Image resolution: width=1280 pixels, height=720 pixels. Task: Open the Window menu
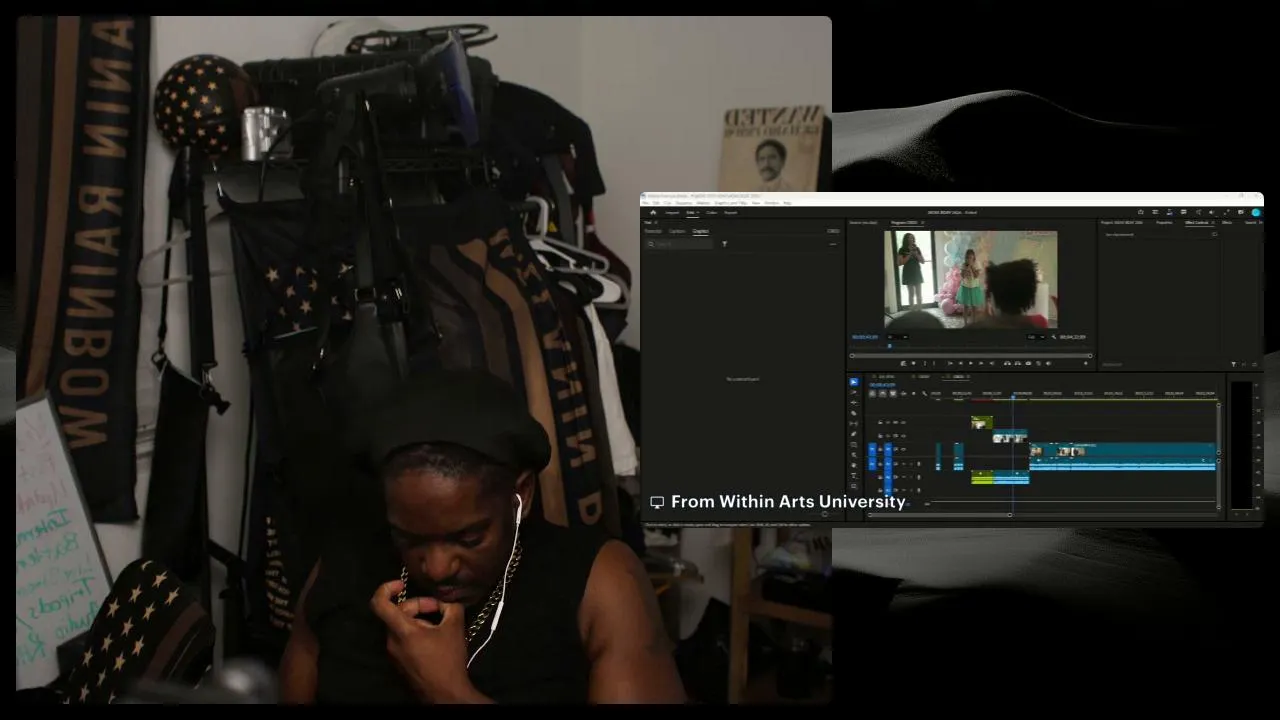pyautogui.click(x=772, y=203)
